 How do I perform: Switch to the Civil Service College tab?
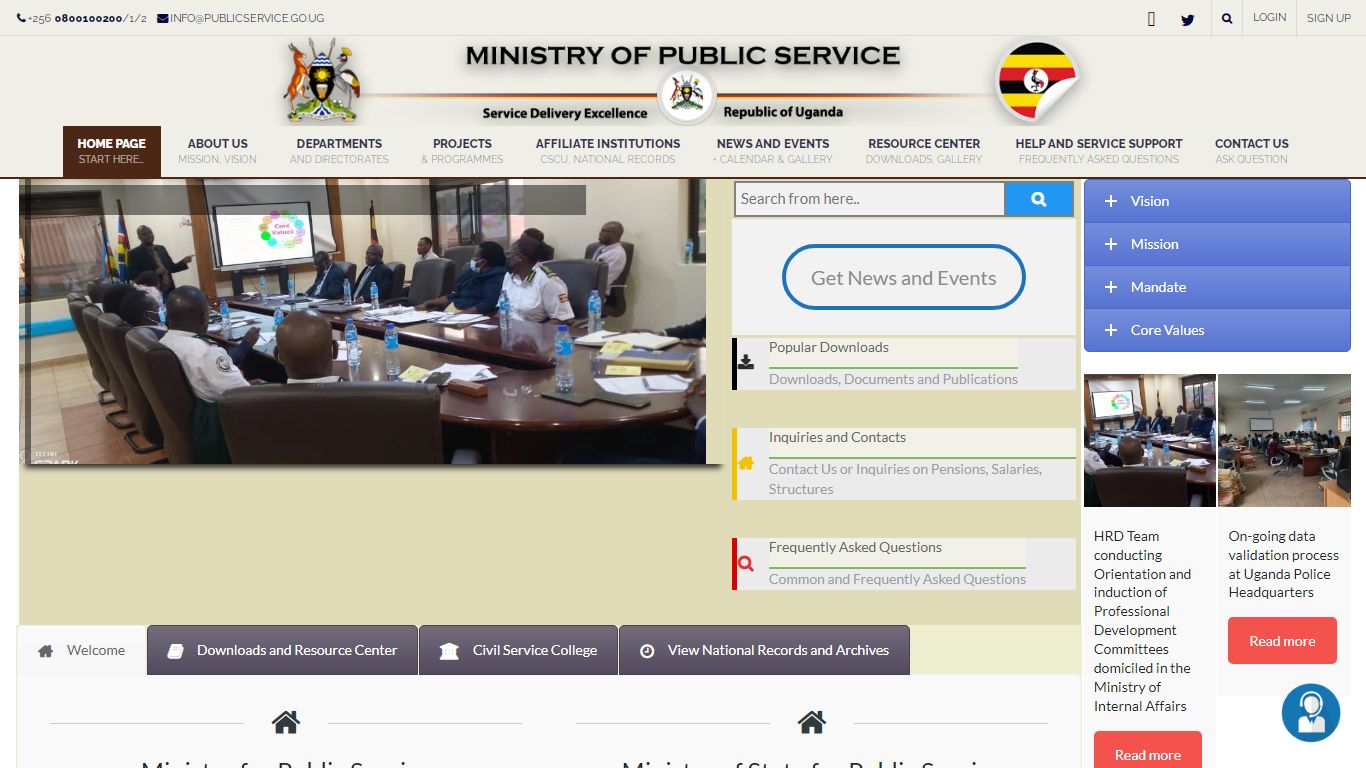[518, 650]
